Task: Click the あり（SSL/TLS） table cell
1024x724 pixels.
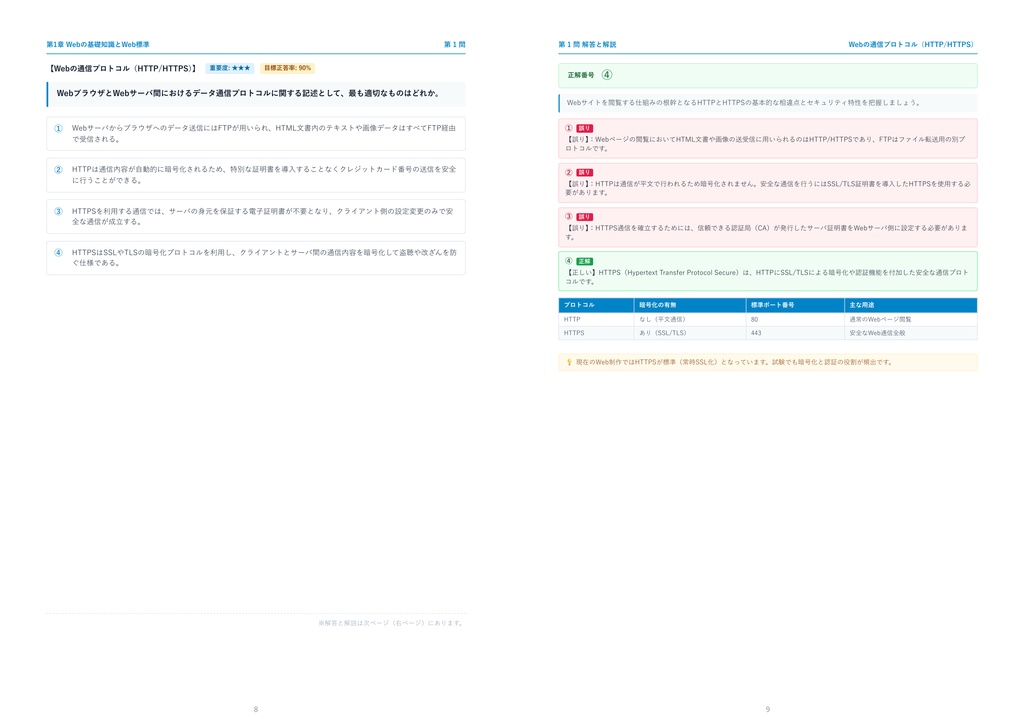Action: [690, 333]
